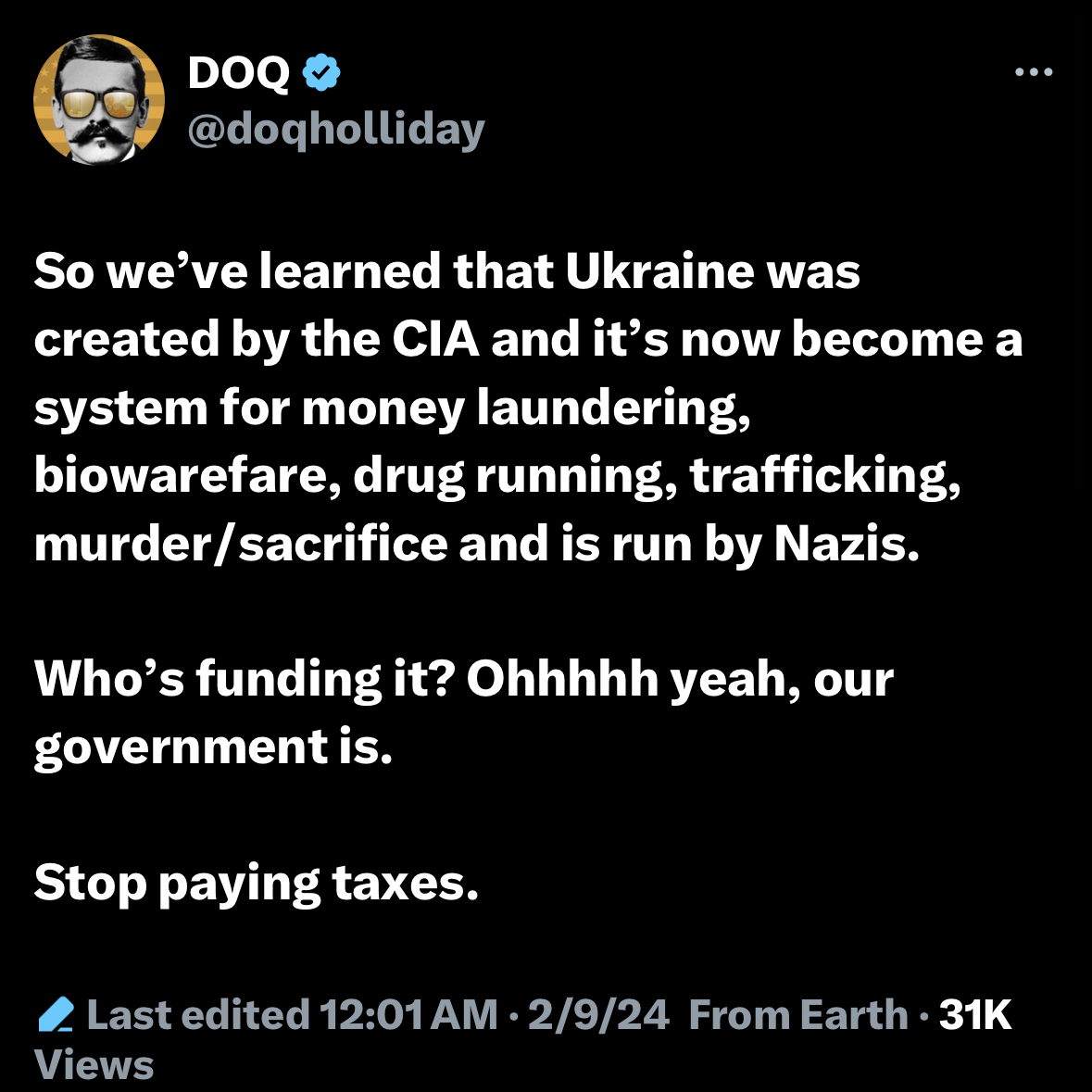Click the "Stop paying taxes." line

pos(257,883)
